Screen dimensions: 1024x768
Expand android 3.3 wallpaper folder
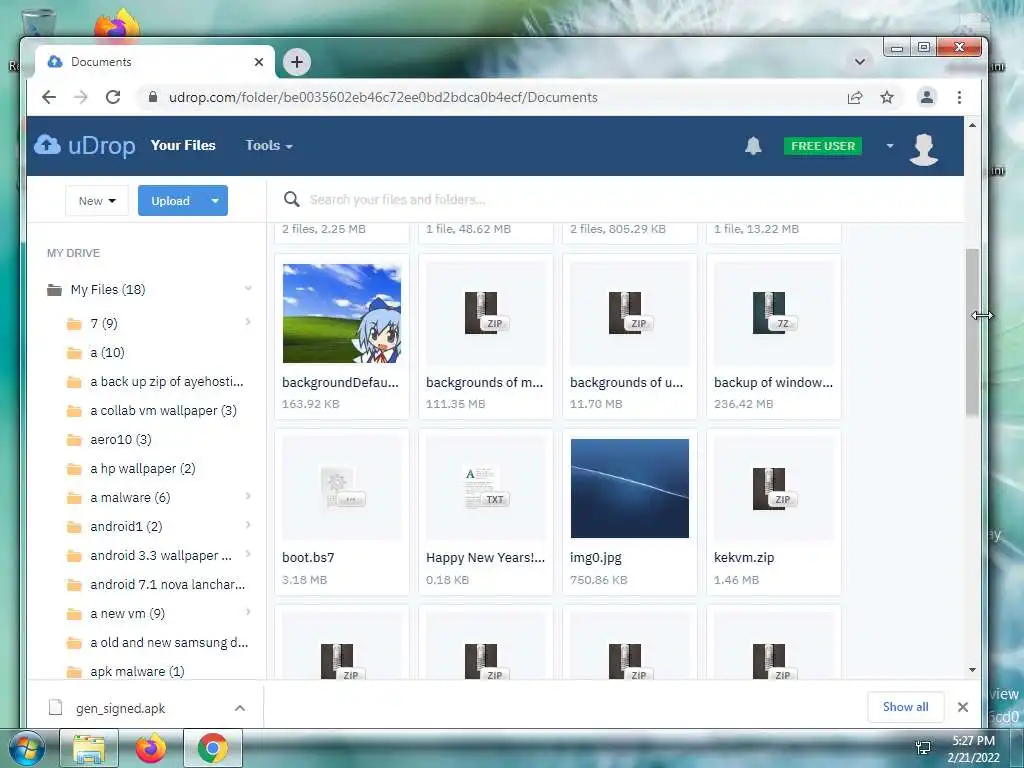click(248, 554)
